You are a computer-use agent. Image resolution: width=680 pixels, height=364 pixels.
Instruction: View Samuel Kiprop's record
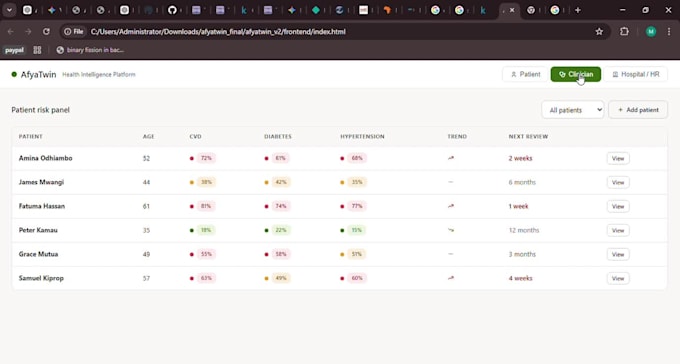tap(618, 279)
